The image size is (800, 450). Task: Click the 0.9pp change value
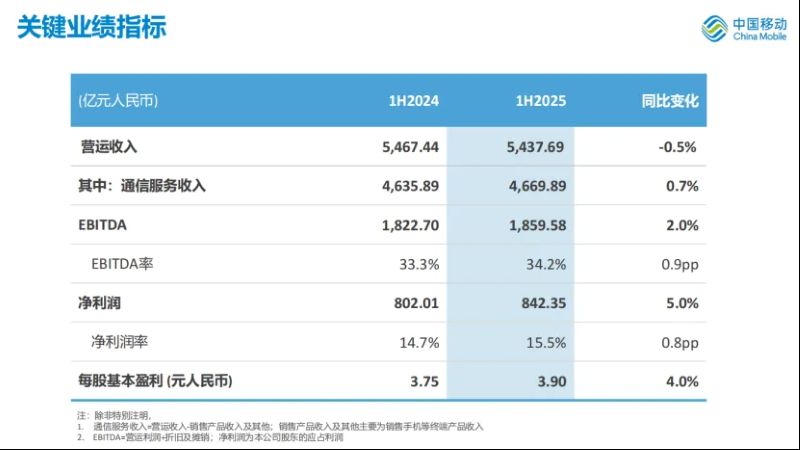click(x=677, y=264)
